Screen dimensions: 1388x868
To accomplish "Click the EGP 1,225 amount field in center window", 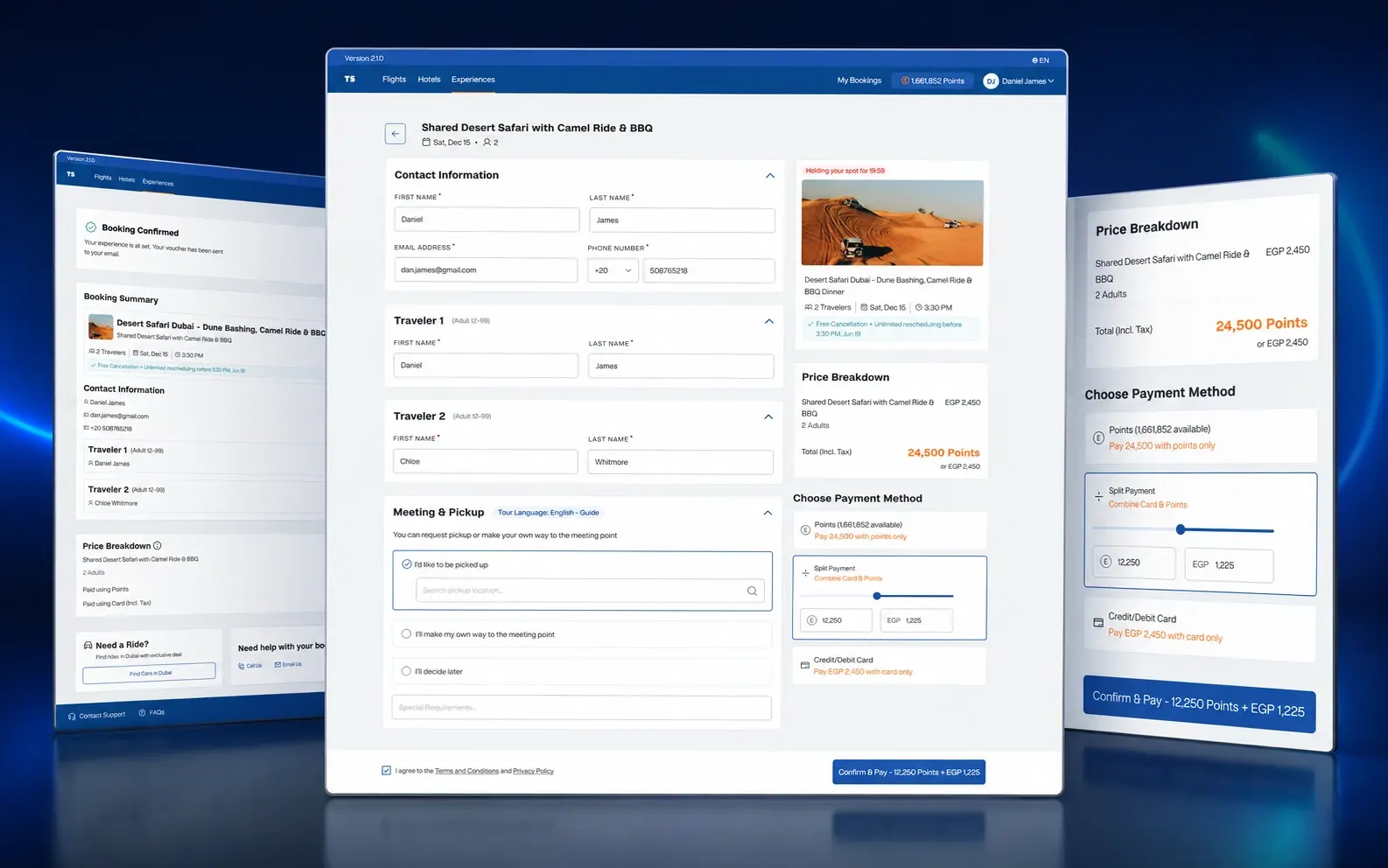I will coord(916,620).
